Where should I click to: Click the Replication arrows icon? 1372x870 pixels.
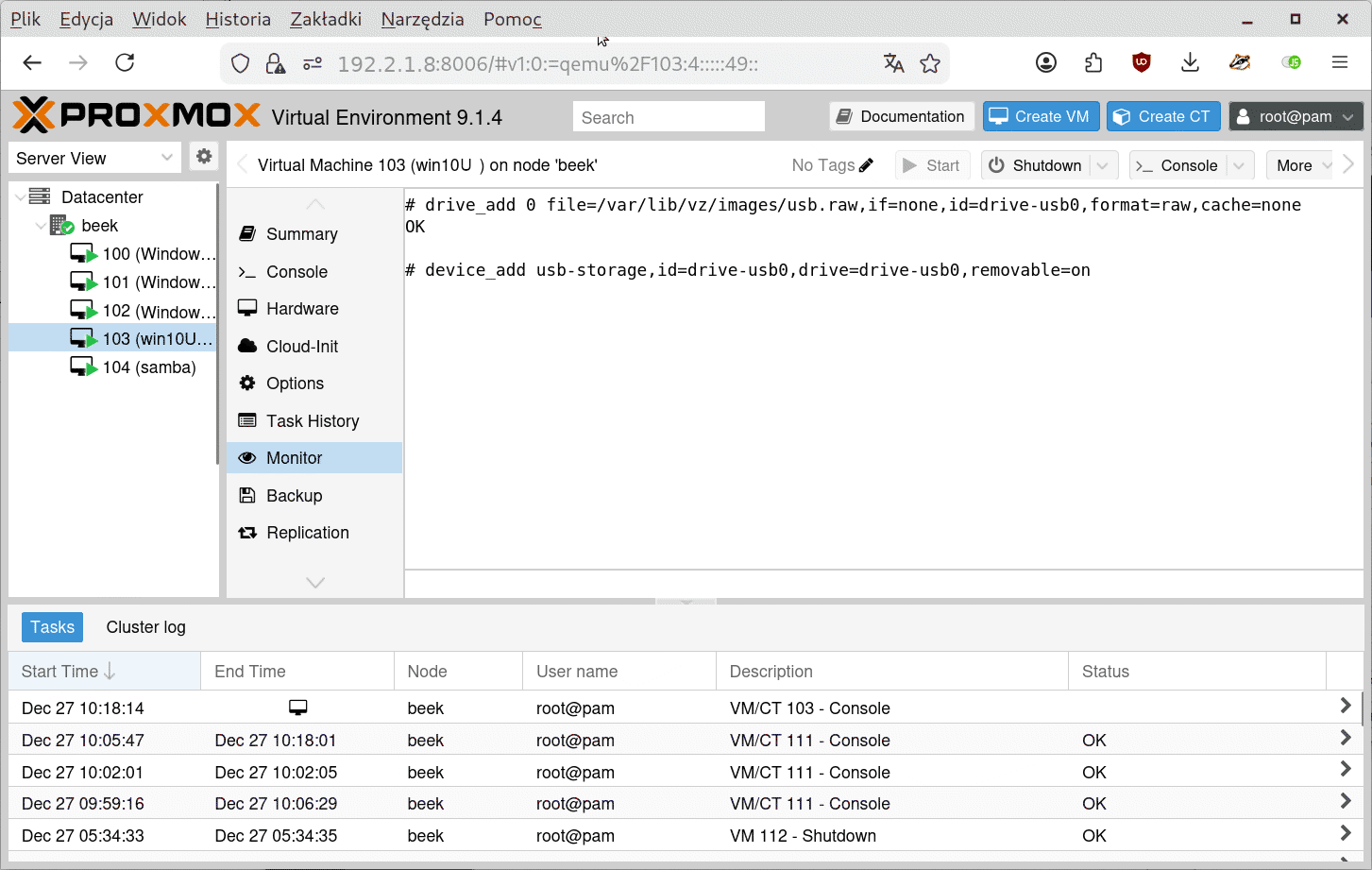click(248, 532)
